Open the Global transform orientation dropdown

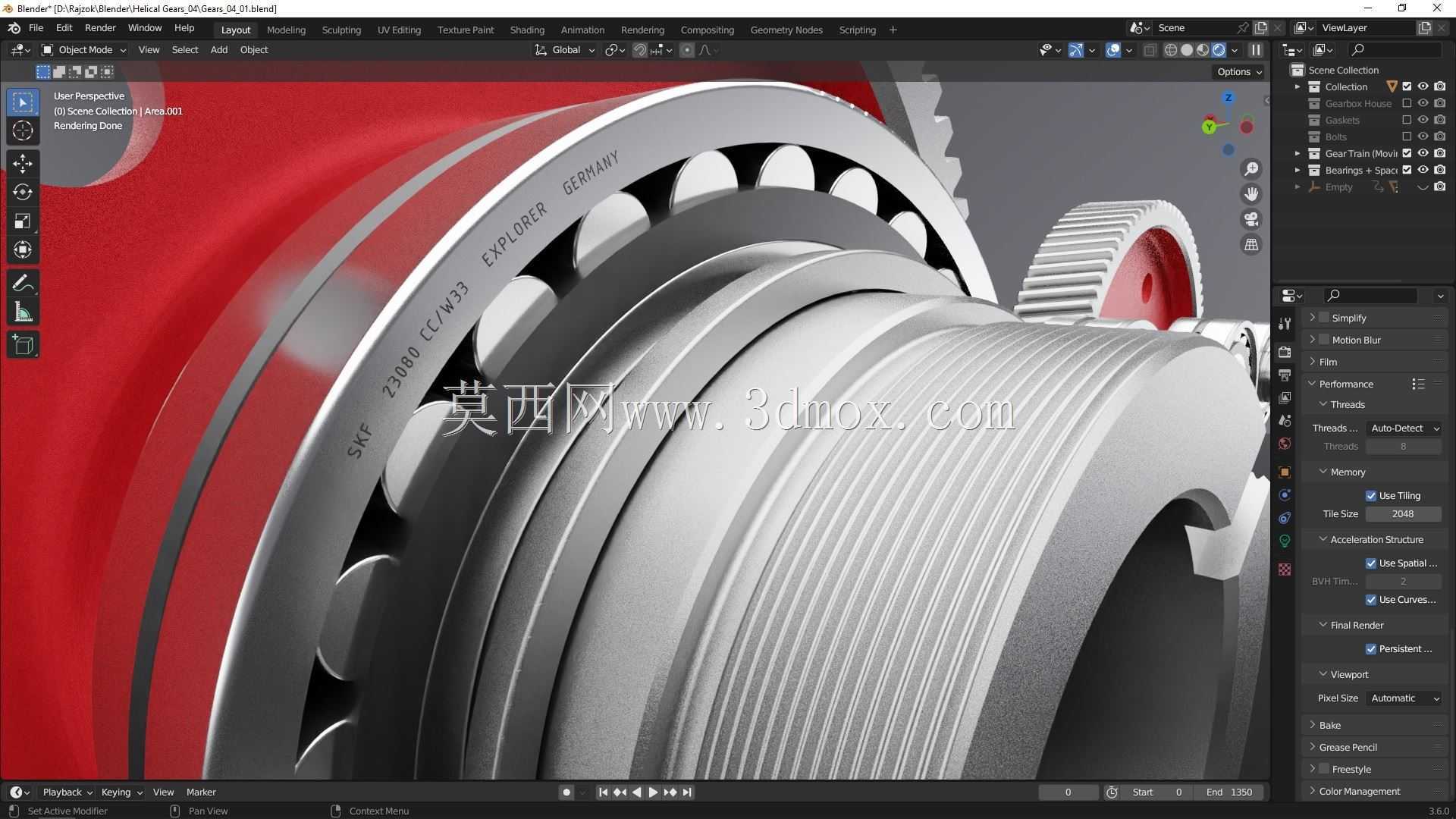click(x=565, y=50)
